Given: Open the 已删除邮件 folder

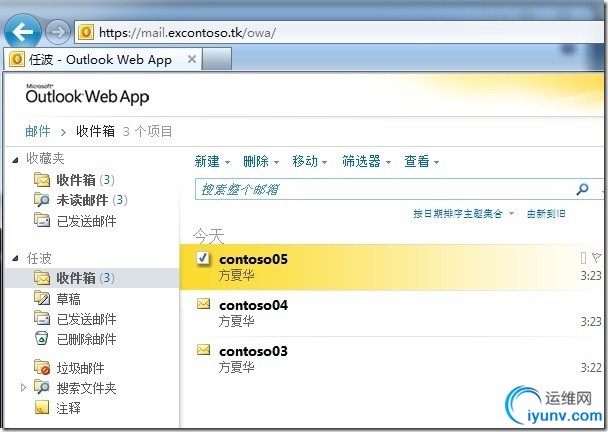Looking at the screenshot, I should [86, 339].
